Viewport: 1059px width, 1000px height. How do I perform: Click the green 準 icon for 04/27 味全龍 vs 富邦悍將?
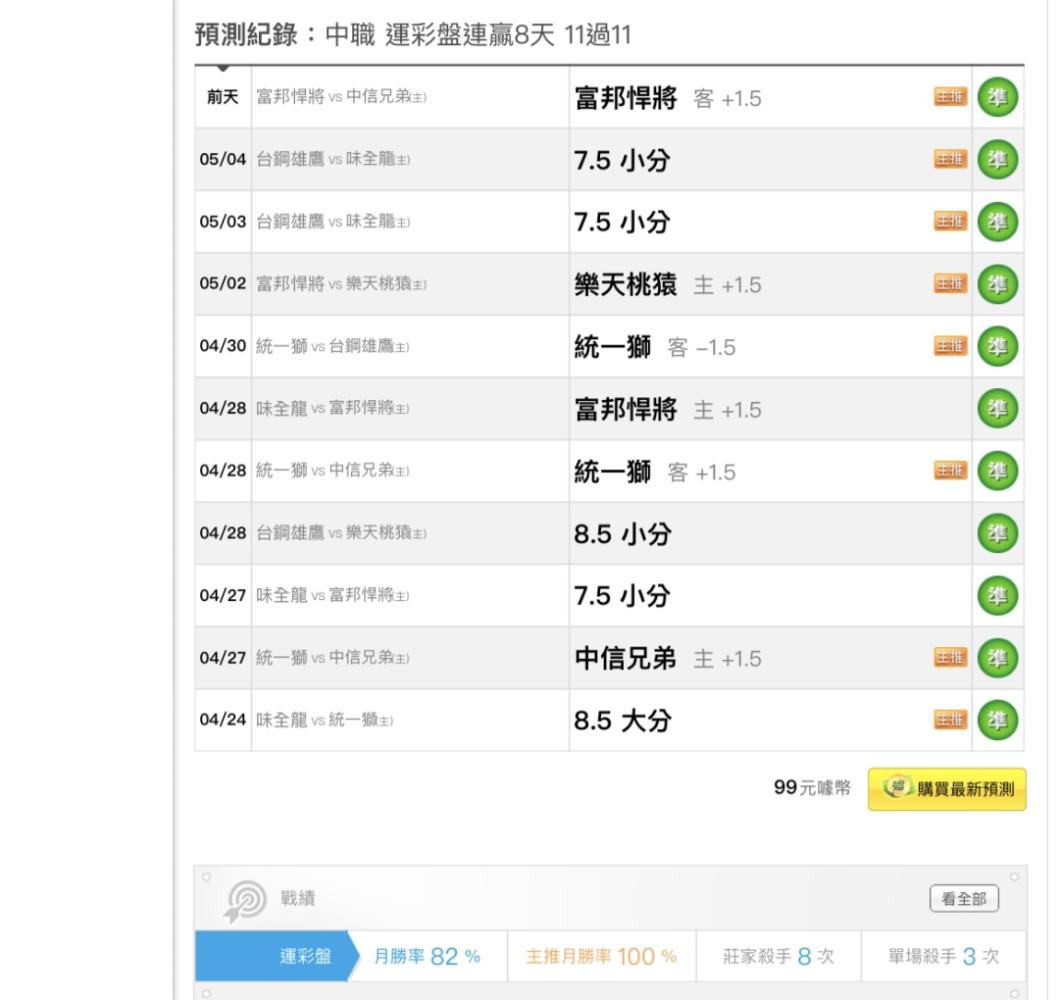point(998,596)
